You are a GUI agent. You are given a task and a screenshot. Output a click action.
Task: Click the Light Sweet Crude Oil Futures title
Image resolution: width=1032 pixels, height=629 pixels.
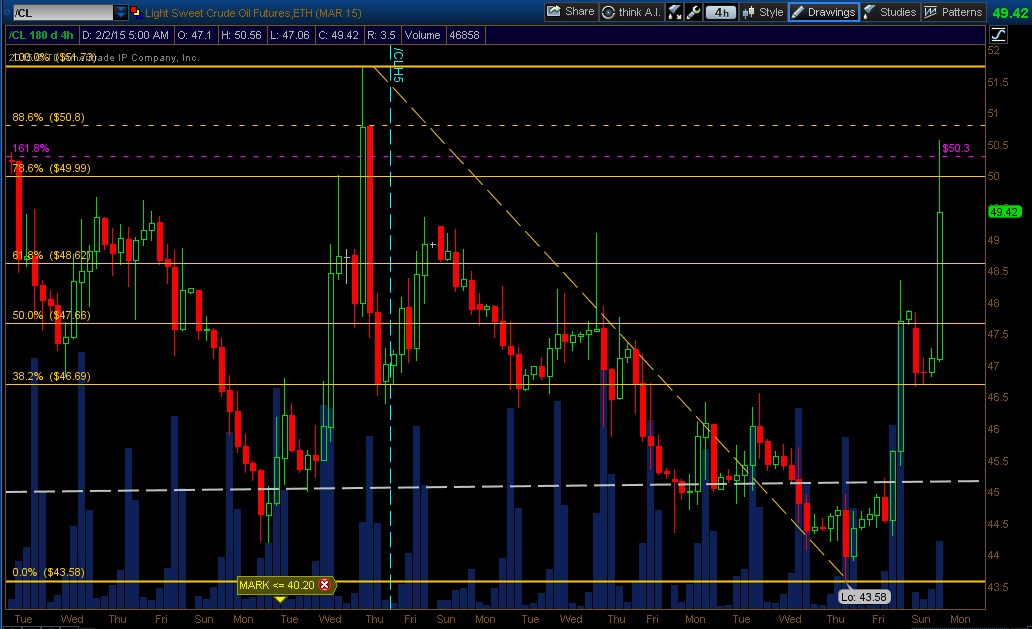[253, 13]
